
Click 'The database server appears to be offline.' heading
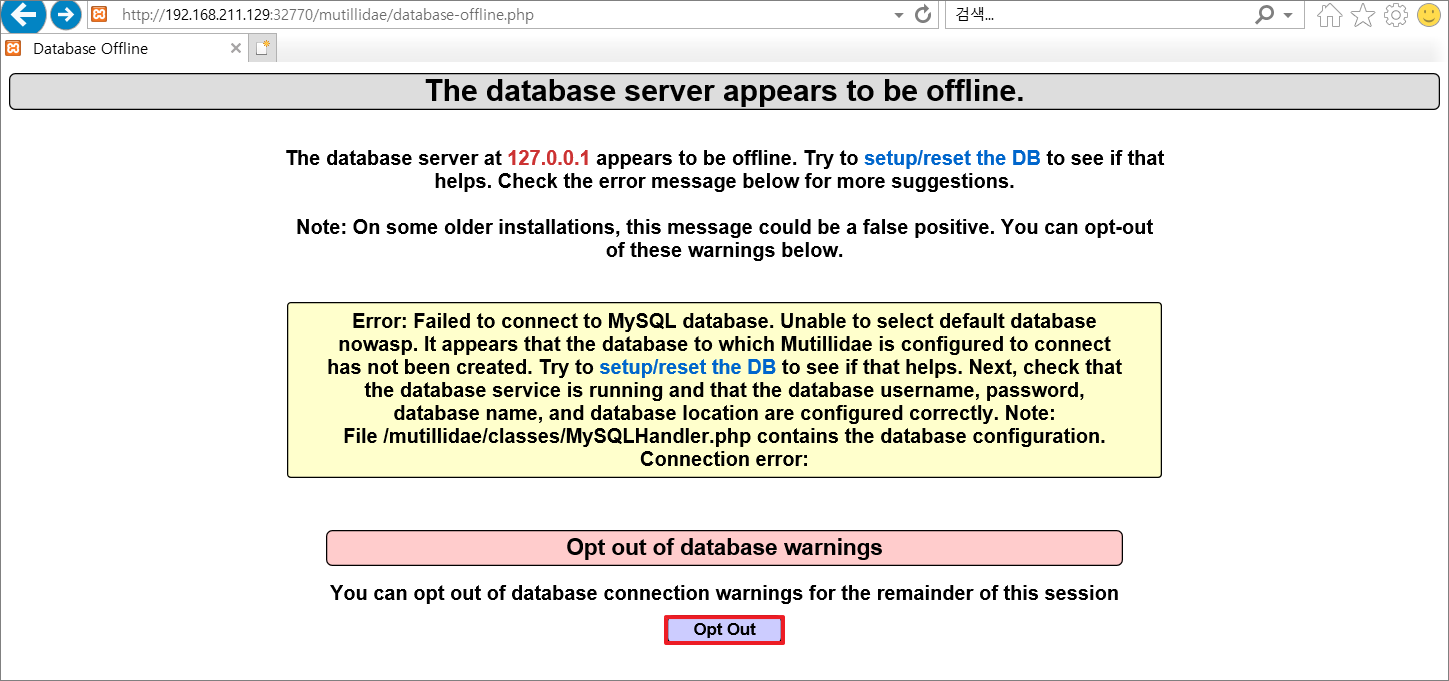tap(724, 91)
